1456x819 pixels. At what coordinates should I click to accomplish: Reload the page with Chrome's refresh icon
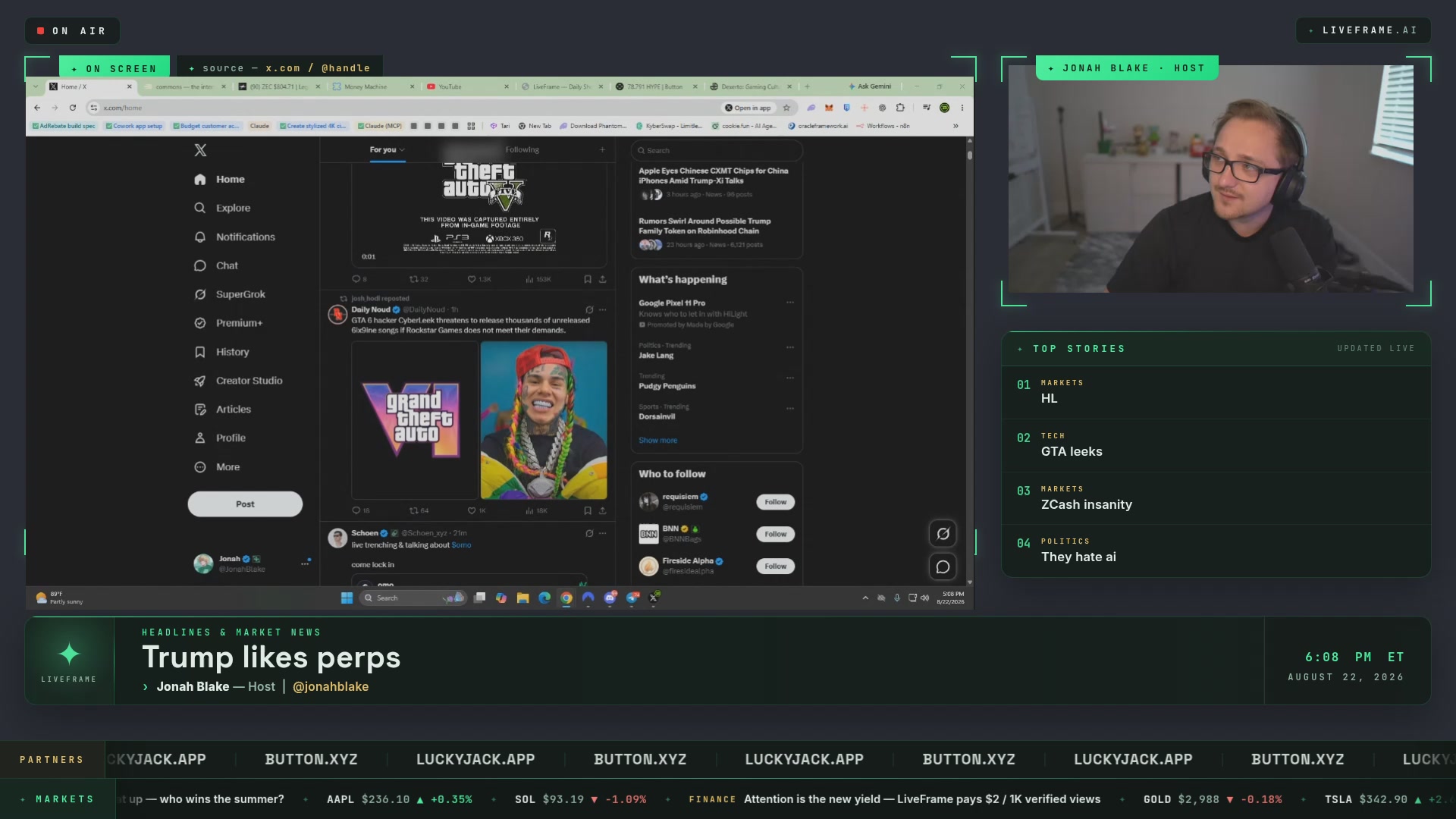73,108
